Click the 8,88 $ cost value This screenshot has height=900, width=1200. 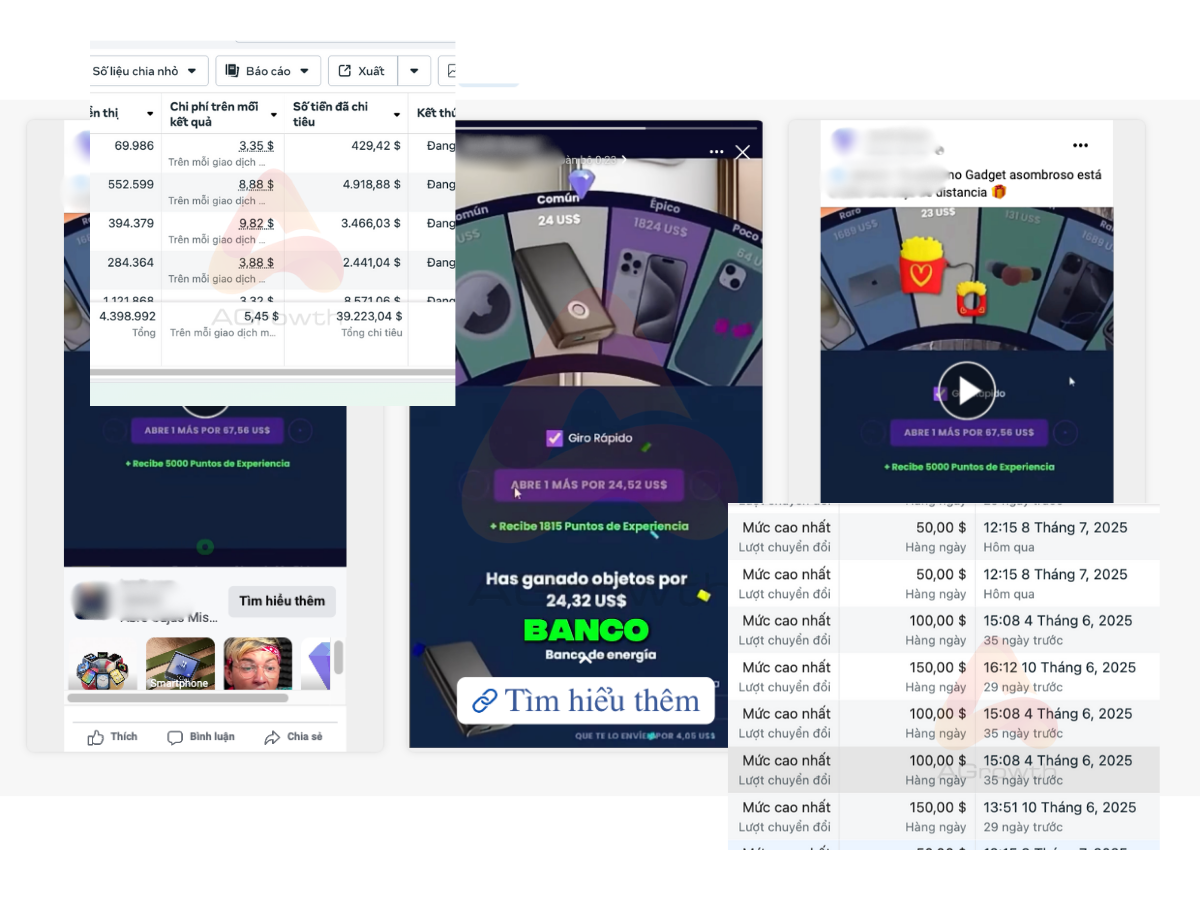coord(256,184)
